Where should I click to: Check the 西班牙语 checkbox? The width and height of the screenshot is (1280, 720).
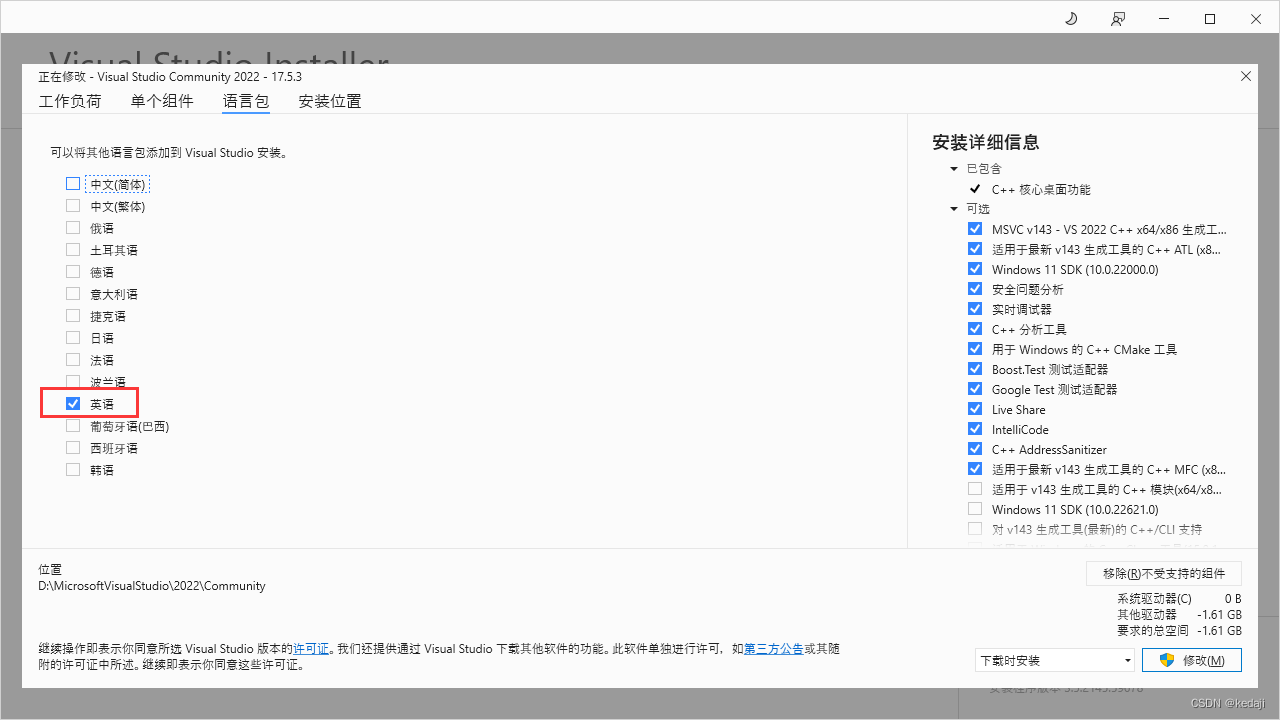73,448
